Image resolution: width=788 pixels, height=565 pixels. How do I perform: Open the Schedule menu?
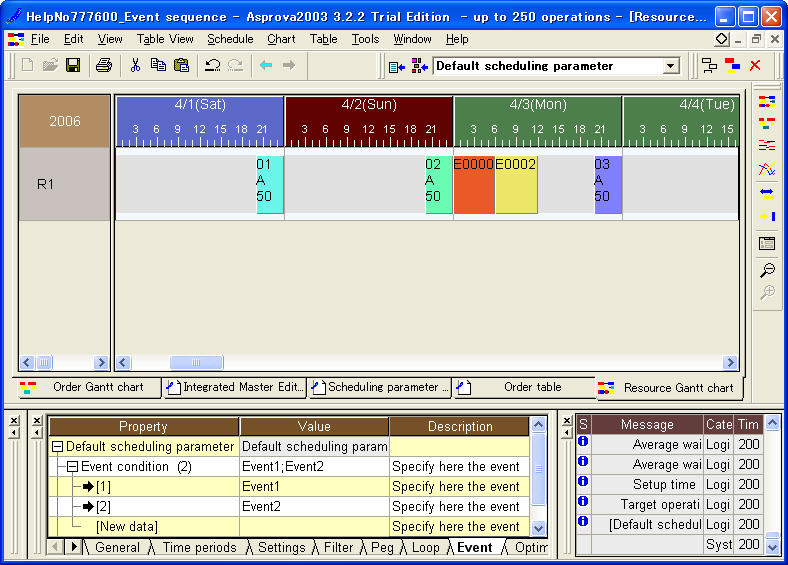coord(230,39)
